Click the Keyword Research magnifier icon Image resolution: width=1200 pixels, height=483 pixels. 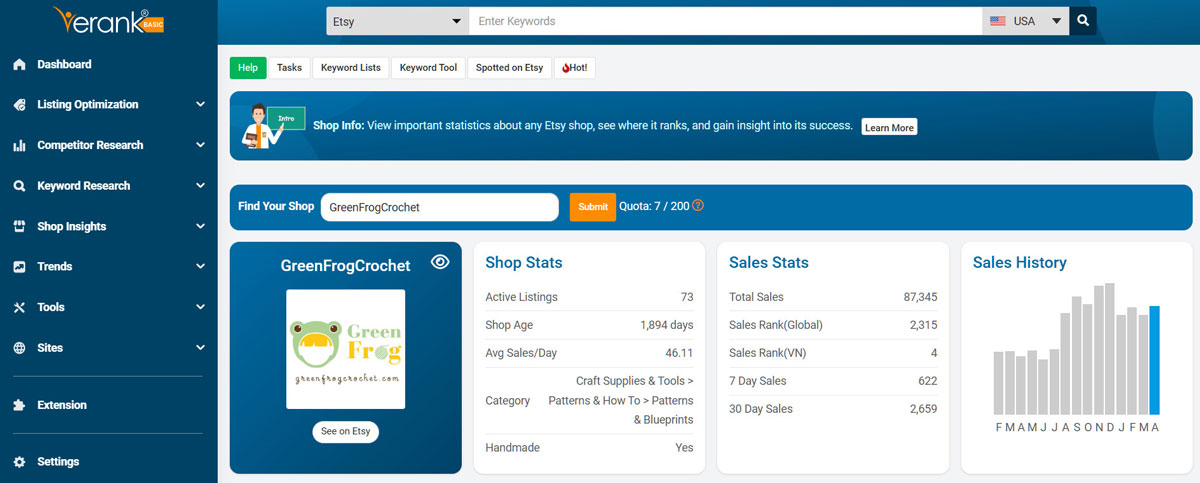pyautogui.click(x=19, y=186)
